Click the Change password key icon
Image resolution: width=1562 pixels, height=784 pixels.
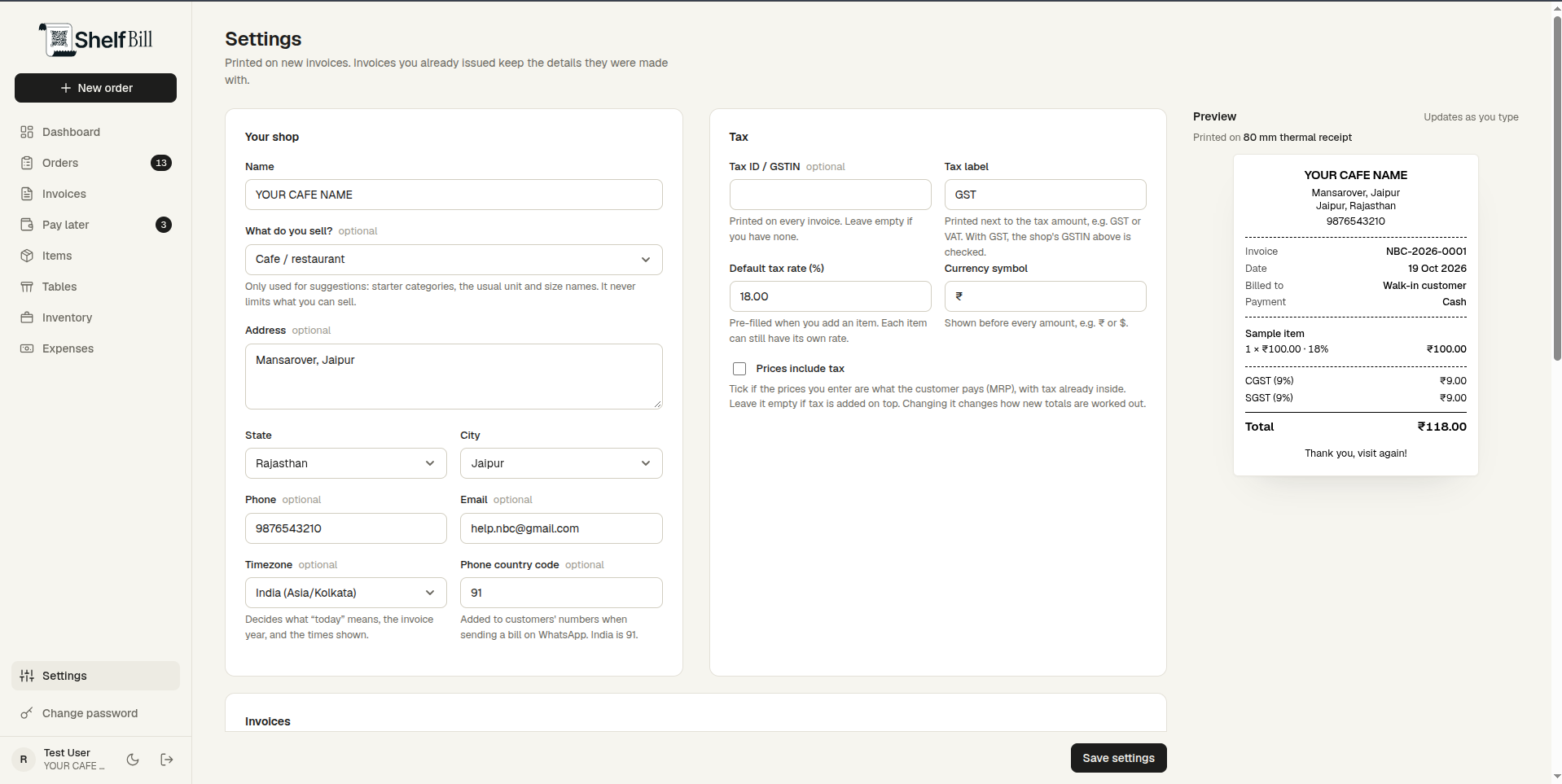point(27,713)
